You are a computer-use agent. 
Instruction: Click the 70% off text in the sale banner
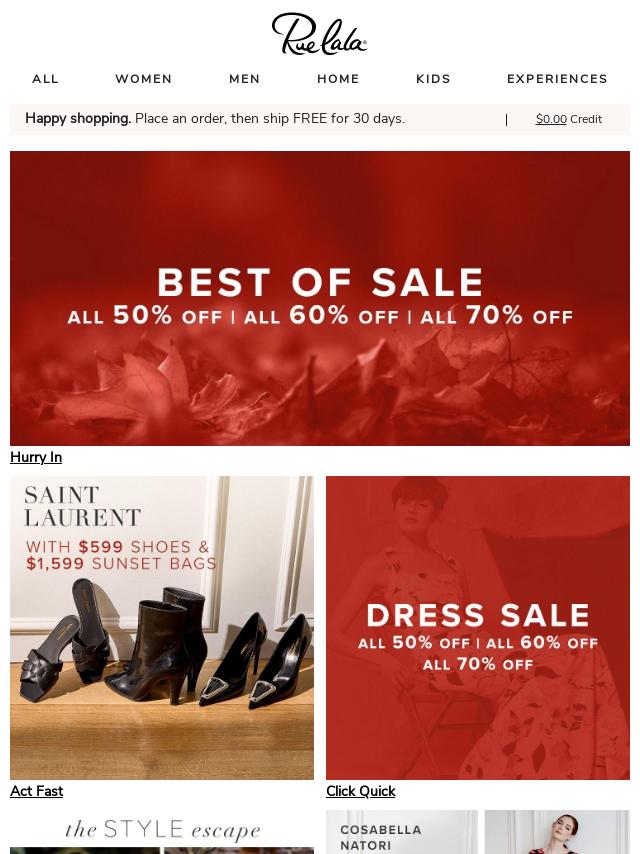pos(519,315)
